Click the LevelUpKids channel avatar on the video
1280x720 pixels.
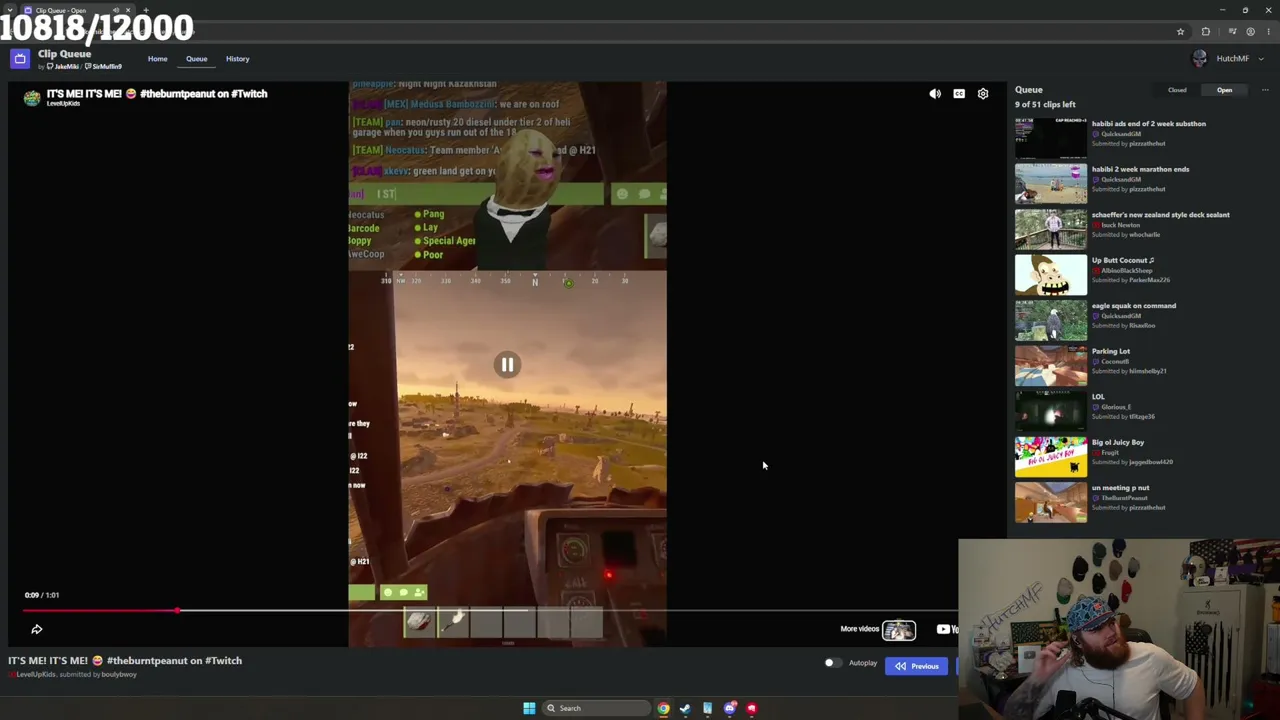click(x=32, y=97)
